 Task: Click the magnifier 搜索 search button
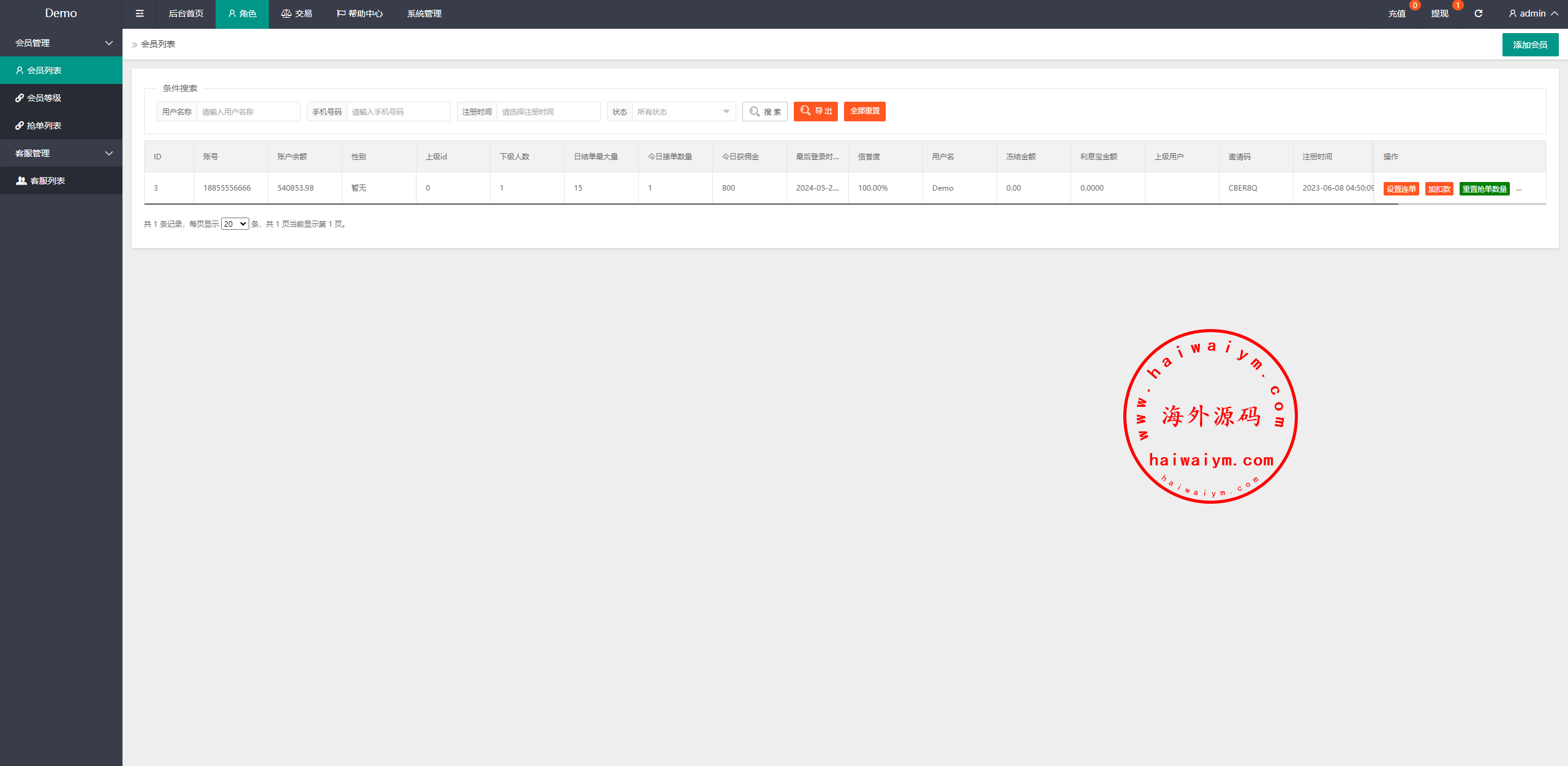pyautogui.click(x=765, y=112)
